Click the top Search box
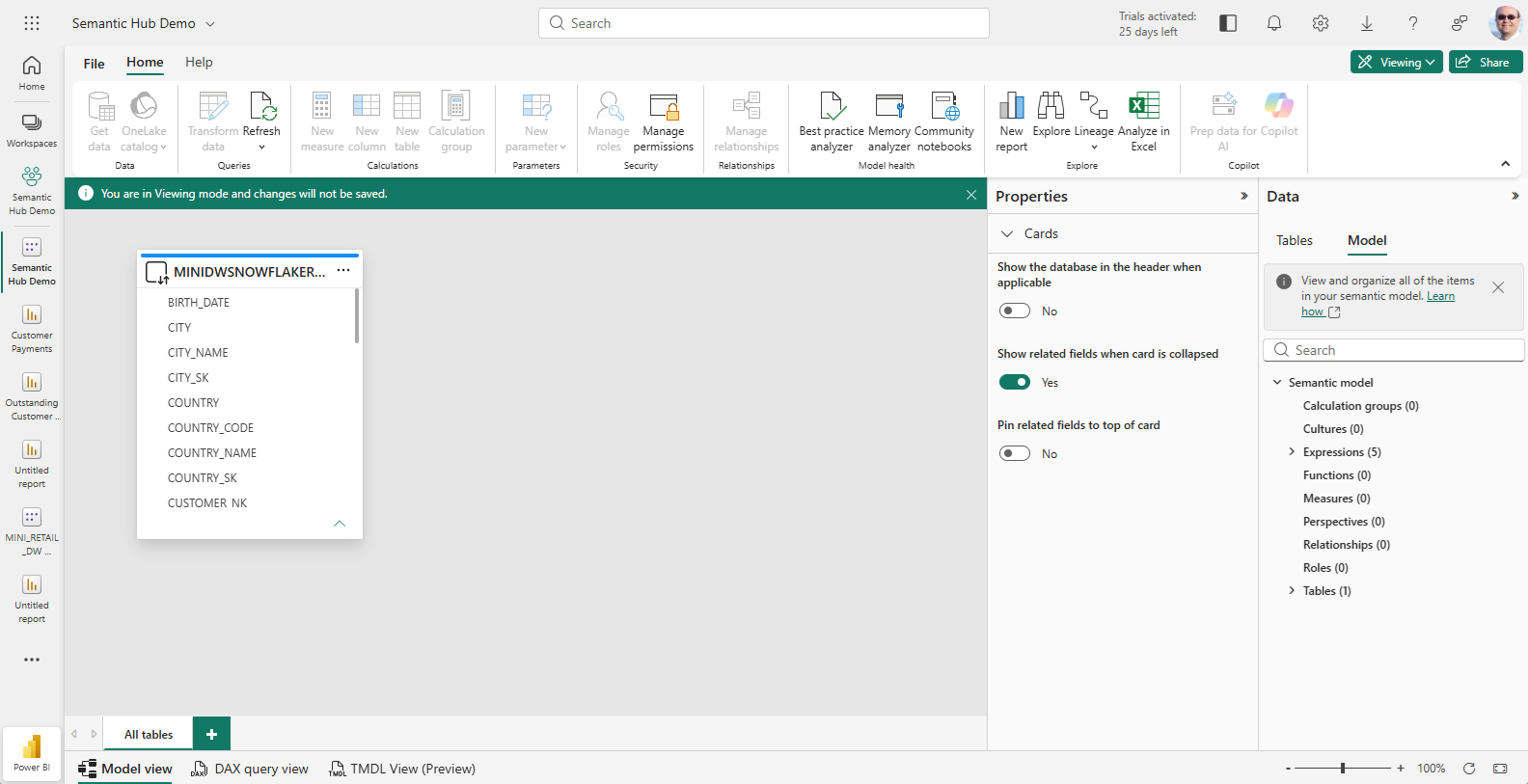This screenshot has height=784, width=1528. coord(764,23)
